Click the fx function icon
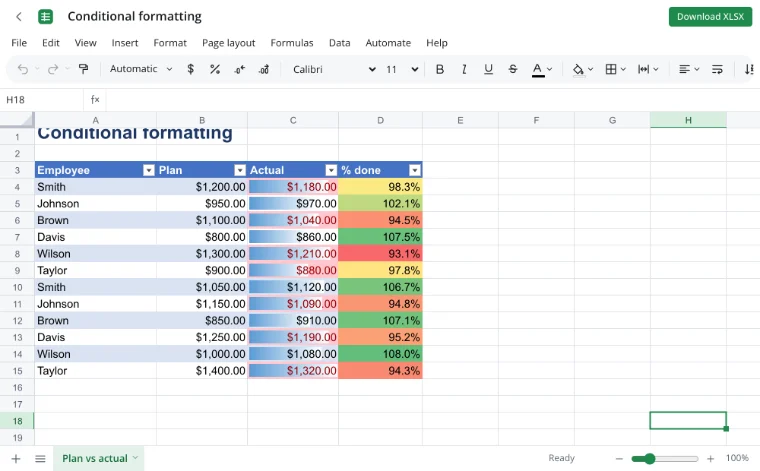 (x=95, y=99)
